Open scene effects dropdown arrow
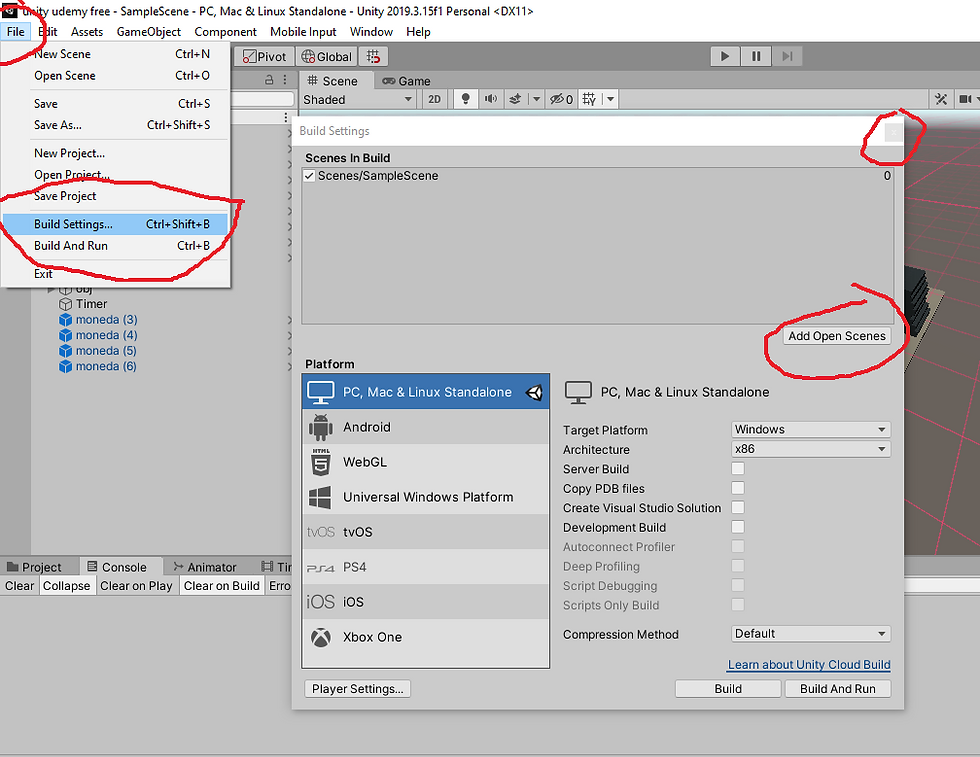 point(536,99)
